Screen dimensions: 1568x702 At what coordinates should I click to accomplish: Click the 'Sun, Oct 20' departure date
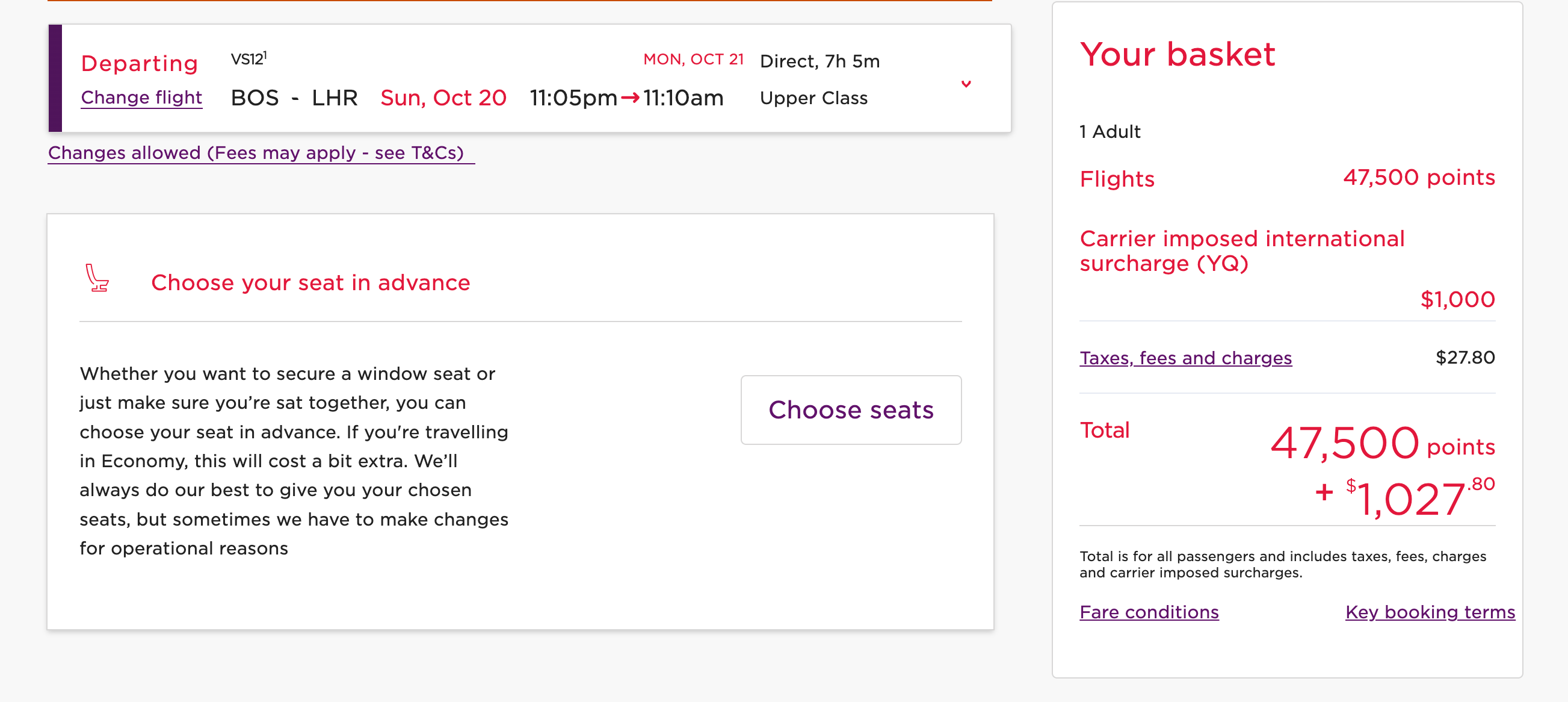443,98
